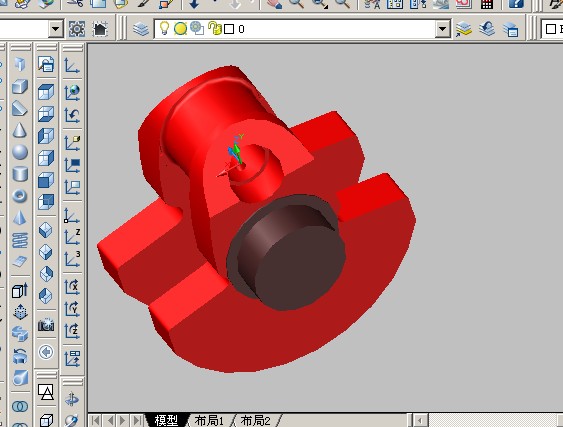Switch to SW Isometric view
The width and height of the screenshot is (563, 427).
(46, 230)
